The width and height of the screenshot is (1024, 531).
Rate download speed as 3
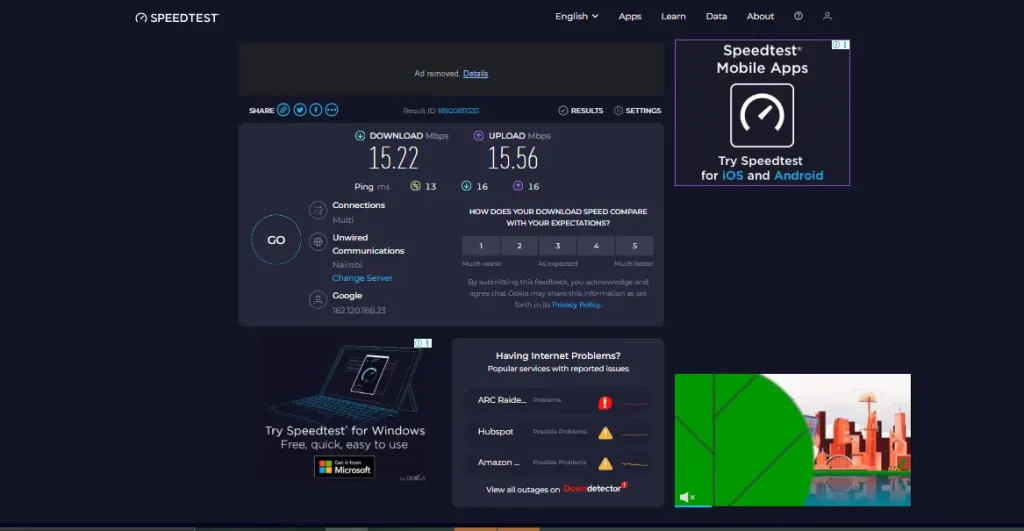[558, 246]
